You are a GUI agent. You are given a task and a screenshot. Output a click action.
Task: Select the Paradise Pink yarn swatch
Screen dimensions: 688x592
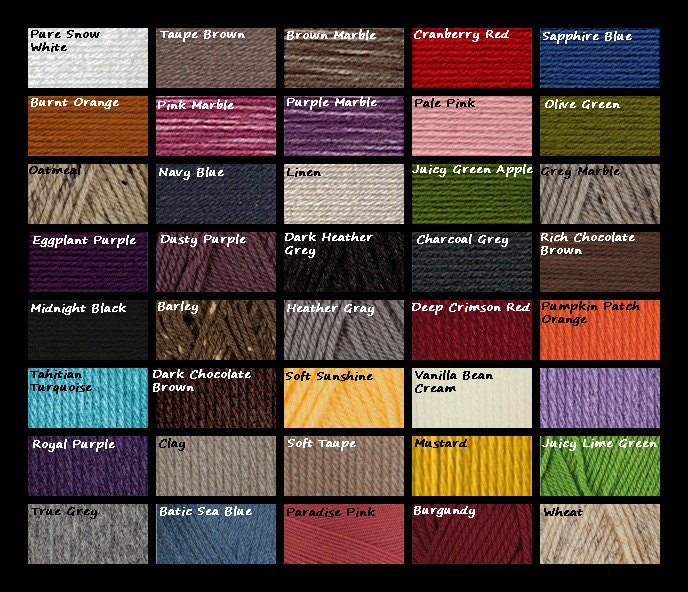344,534
